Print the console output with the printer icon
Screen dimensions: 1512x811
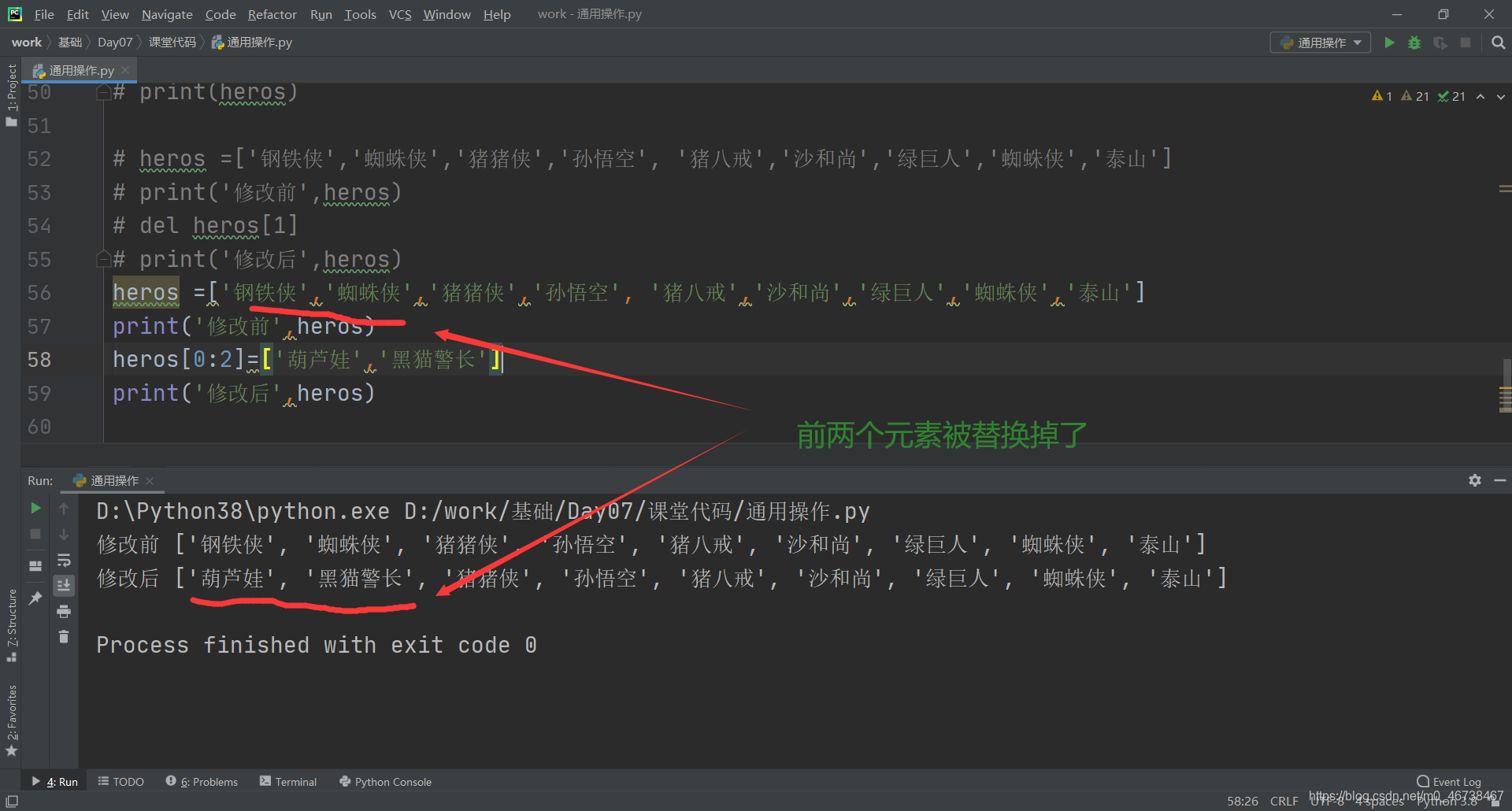coord(64,611)
